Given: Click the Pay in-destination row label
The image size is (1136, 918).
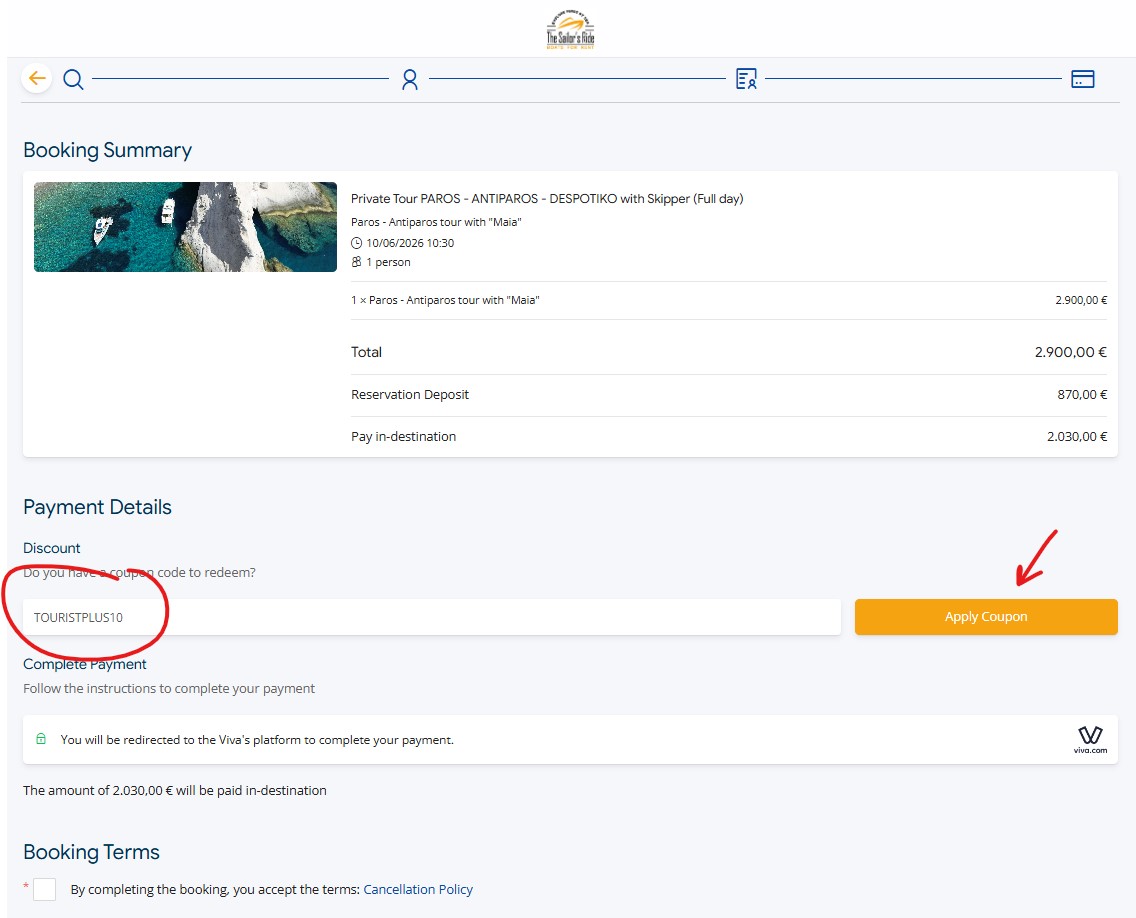Looking at the screenshot, I should [x=403, y=437].
